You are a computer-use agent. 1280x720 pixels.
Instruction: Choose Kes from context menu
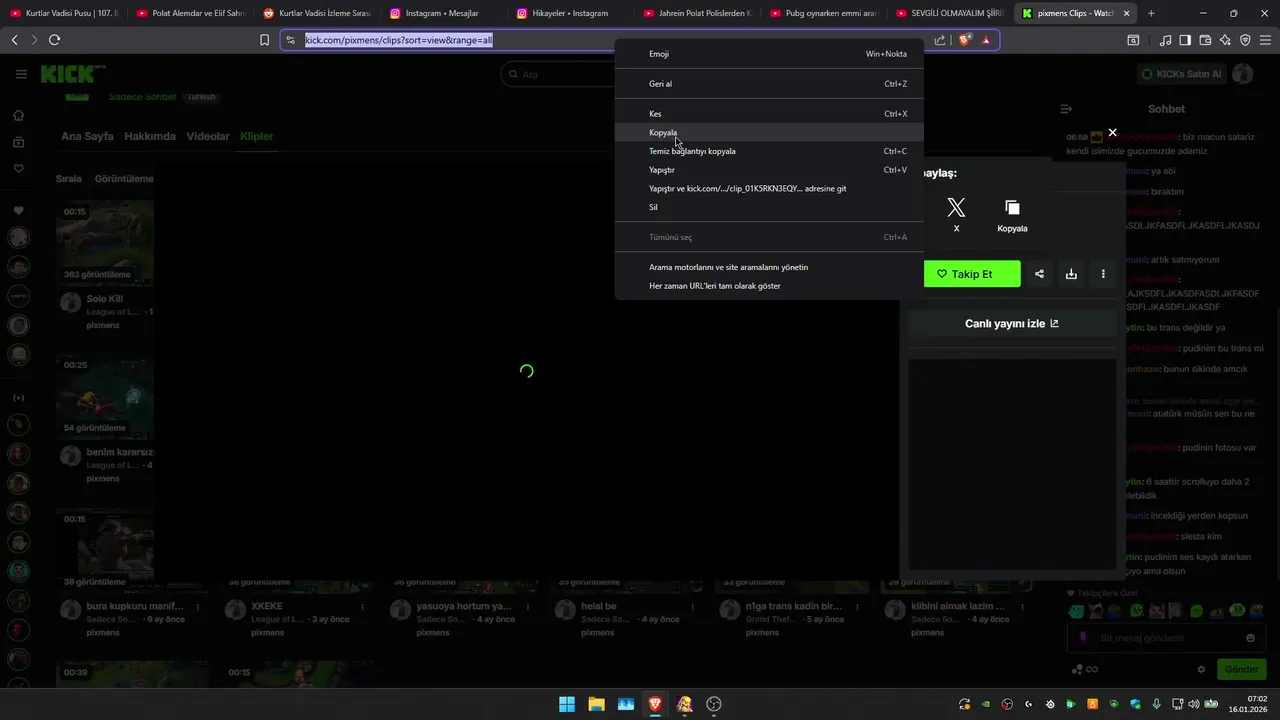tap(769, 114)
